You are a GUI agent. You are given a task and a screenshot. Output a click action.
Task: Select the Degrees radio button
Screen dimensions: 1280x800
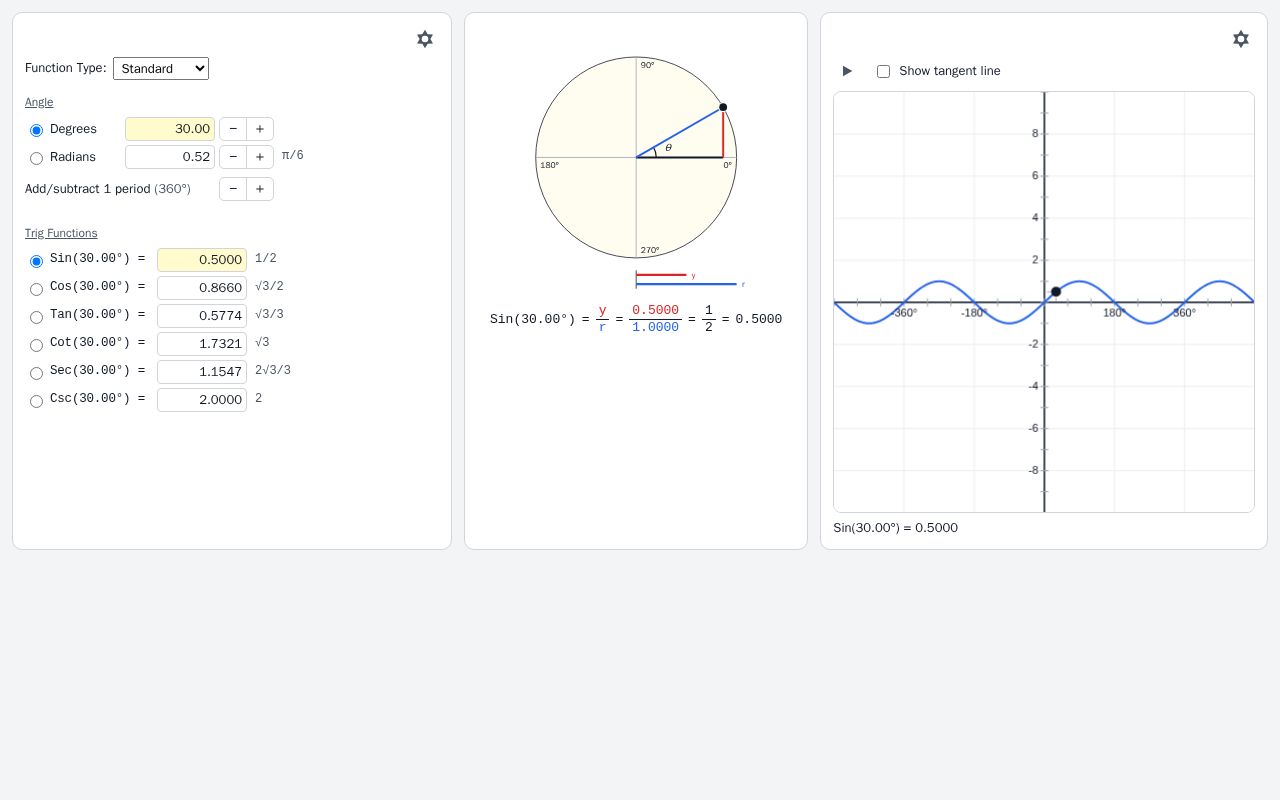[37, 130]
